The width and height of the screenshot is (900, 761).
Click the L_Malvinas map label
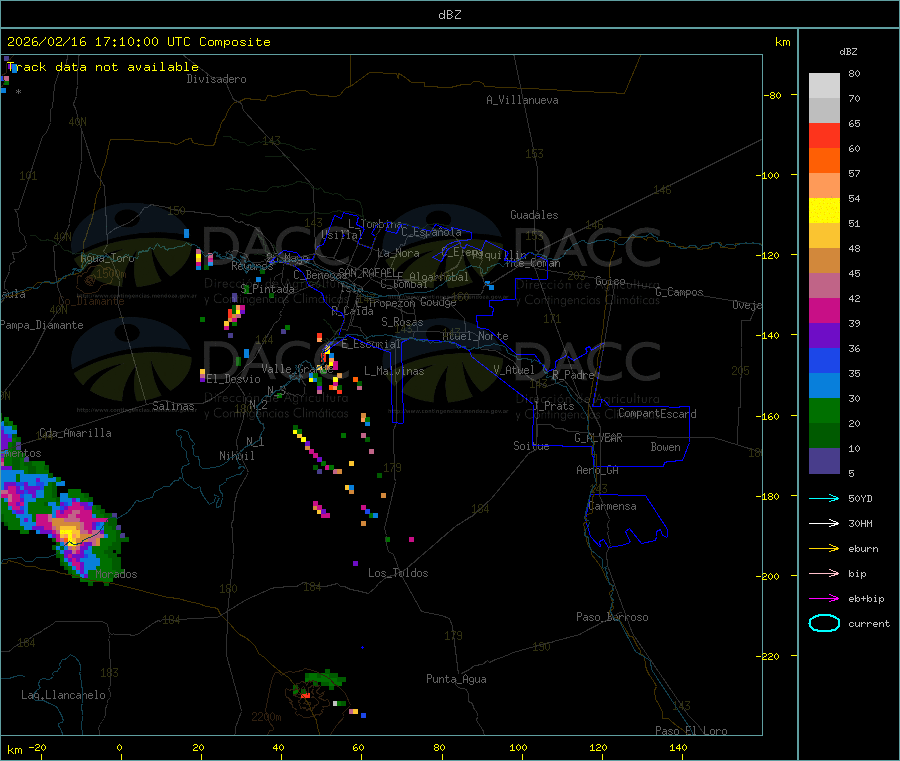[394, 371]
